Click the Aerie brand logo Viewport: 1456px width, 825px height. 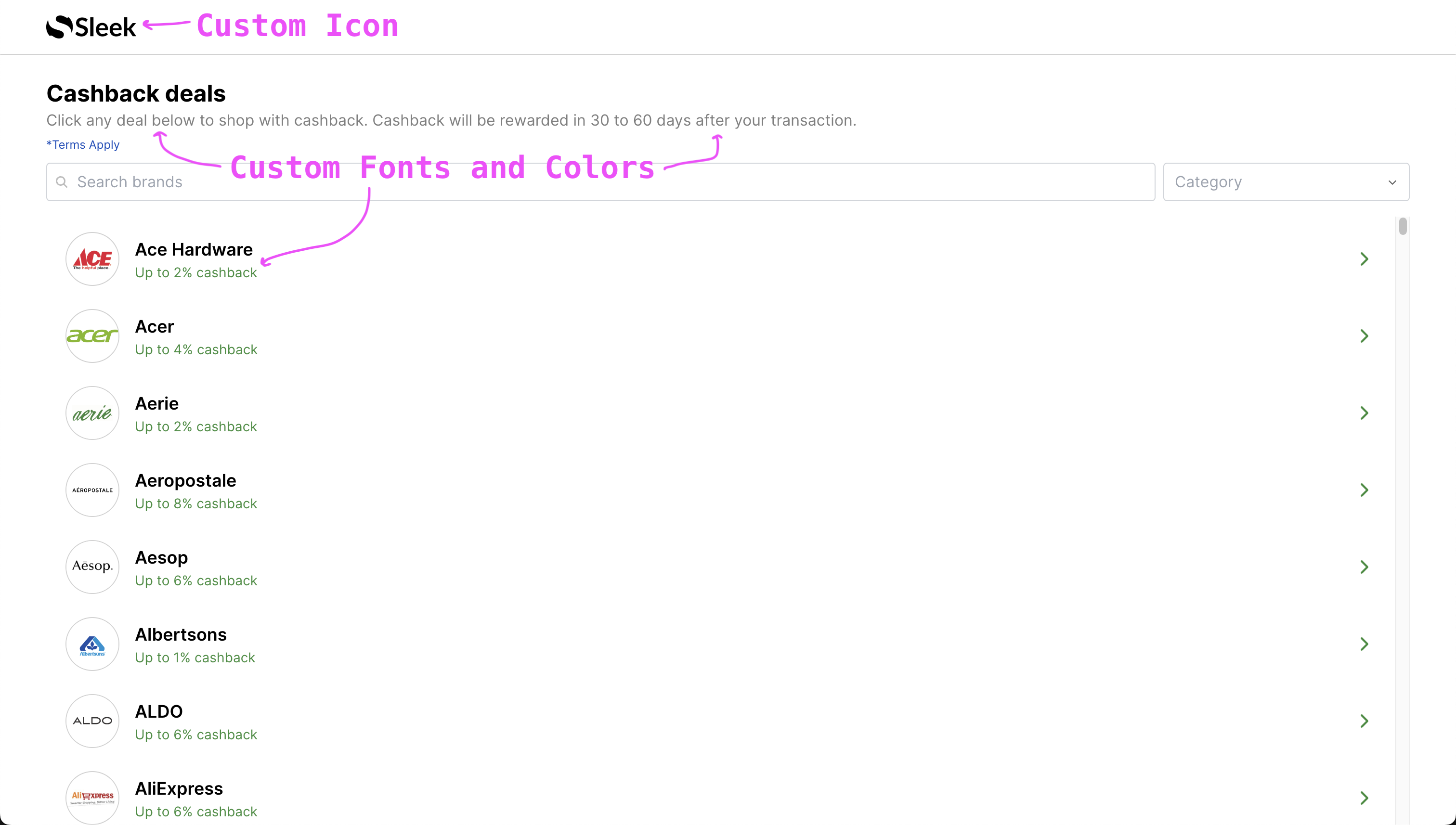(92, 413)
